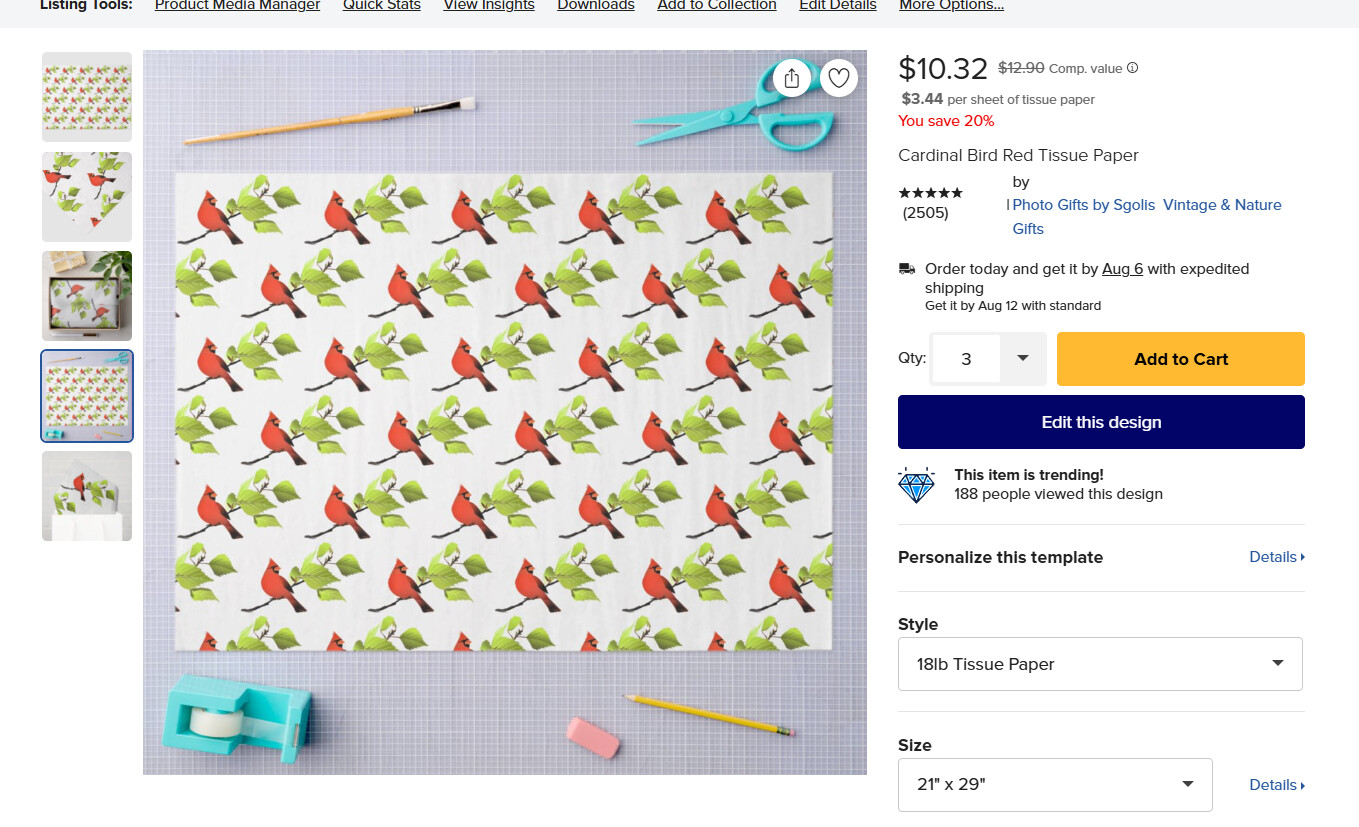Open the More Options listing menu
Viewport: 1359px width, 827px height.
(951, 6)
